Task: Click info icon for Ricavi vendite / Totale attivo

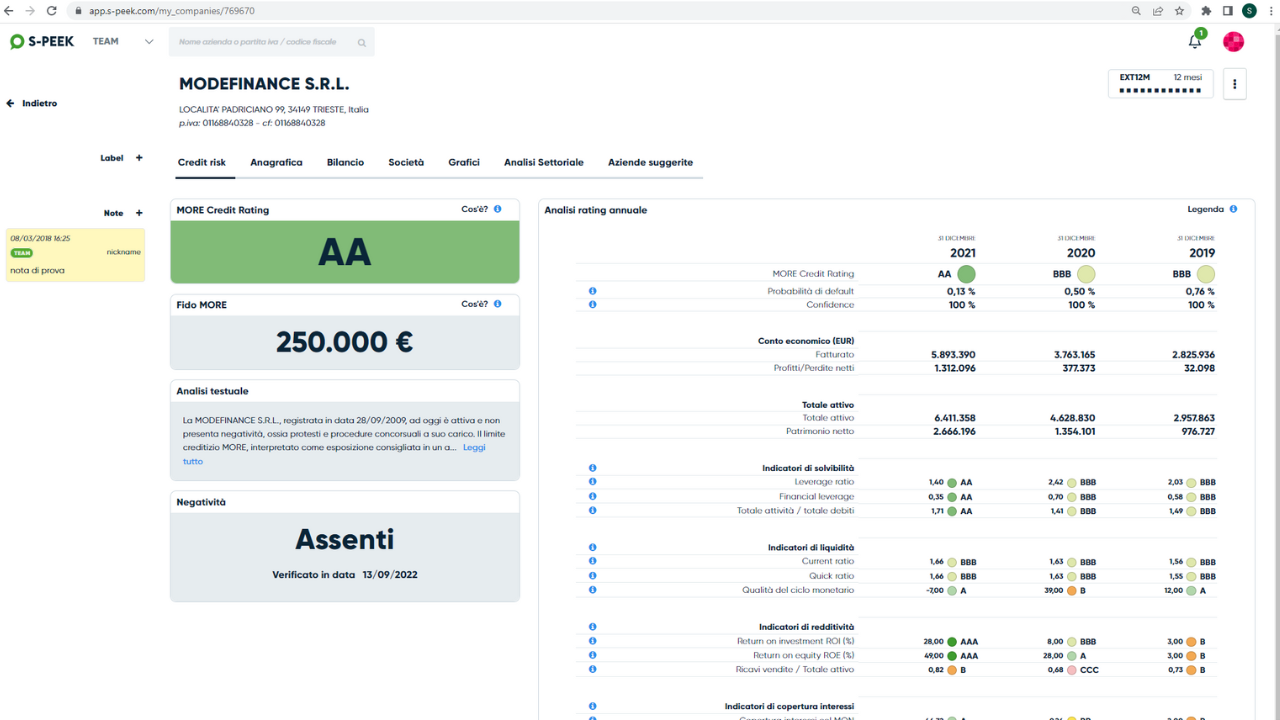Action: point(593,669)
